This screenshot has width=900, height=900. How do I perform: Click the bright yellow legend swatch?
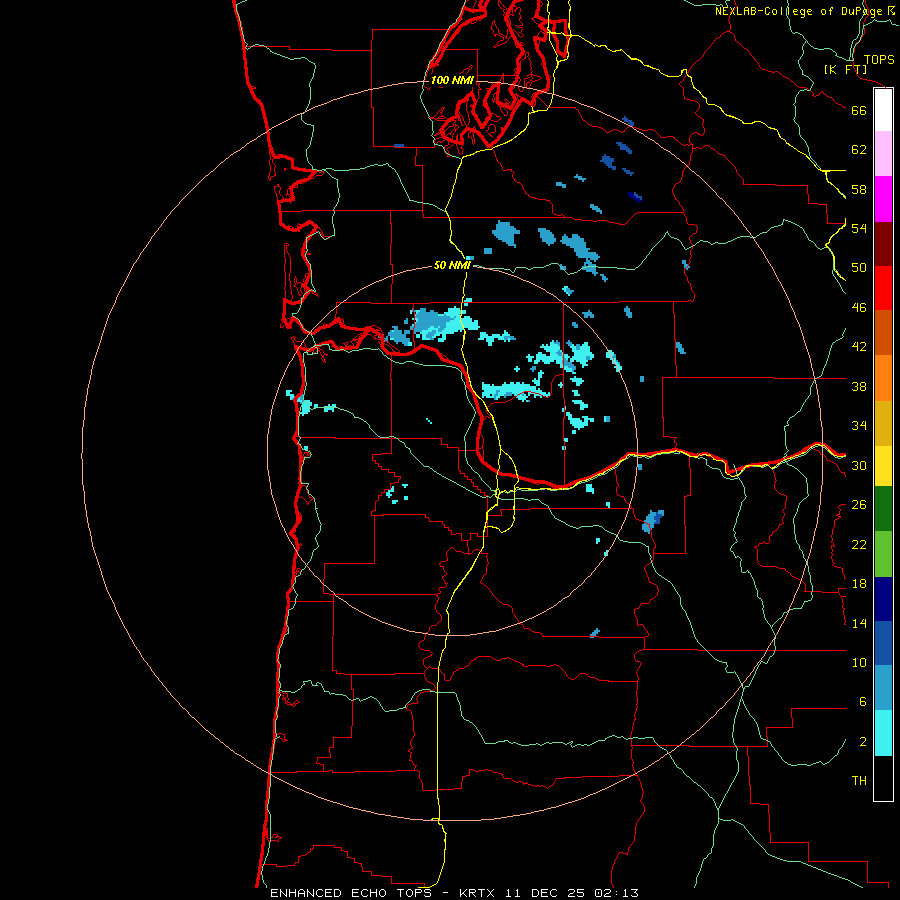[883, 465]
